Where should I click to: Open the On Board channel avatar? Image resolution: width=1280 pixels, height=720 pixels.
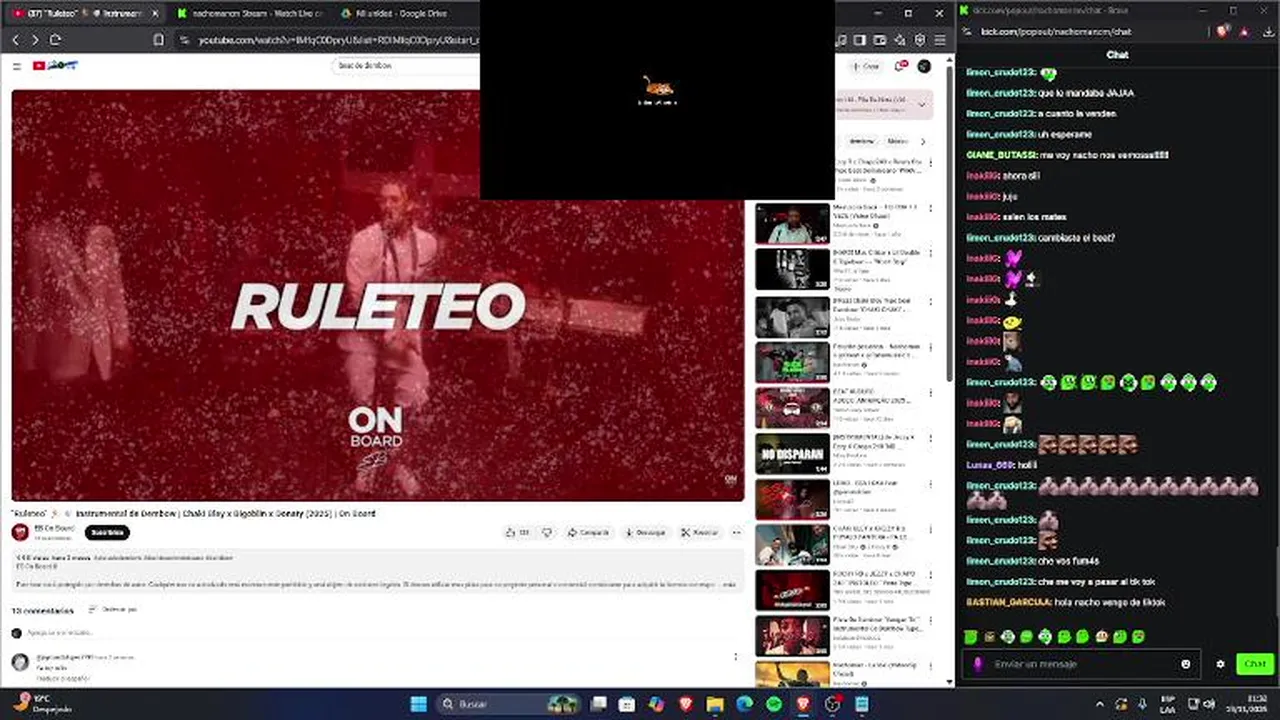(x=21, y=533)
